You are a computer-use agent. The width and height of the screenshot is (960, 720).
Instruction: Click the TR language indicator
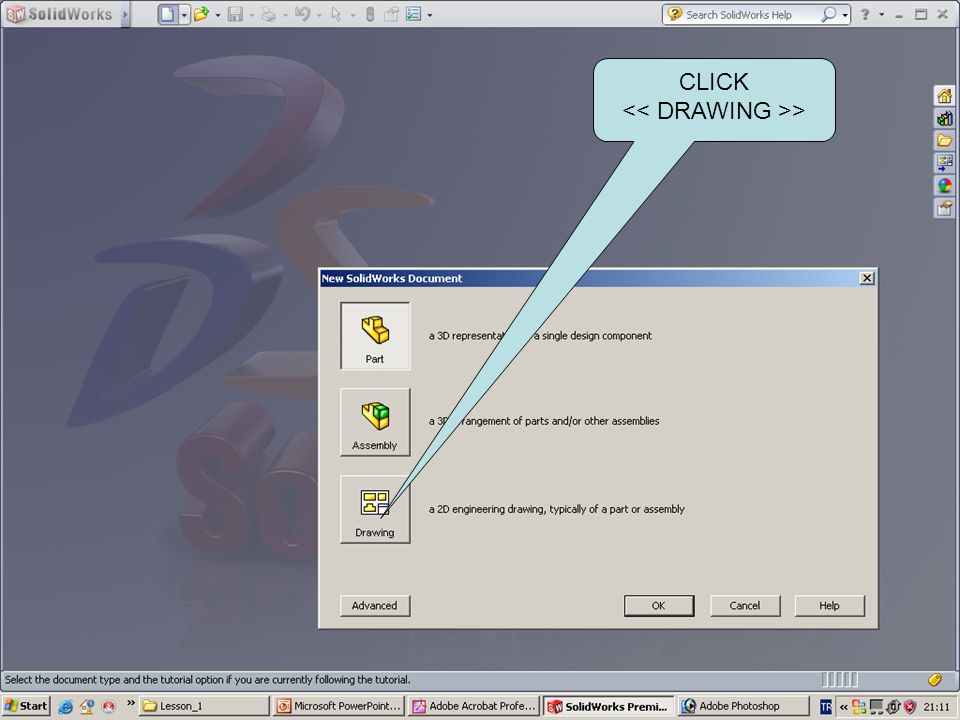826,707
